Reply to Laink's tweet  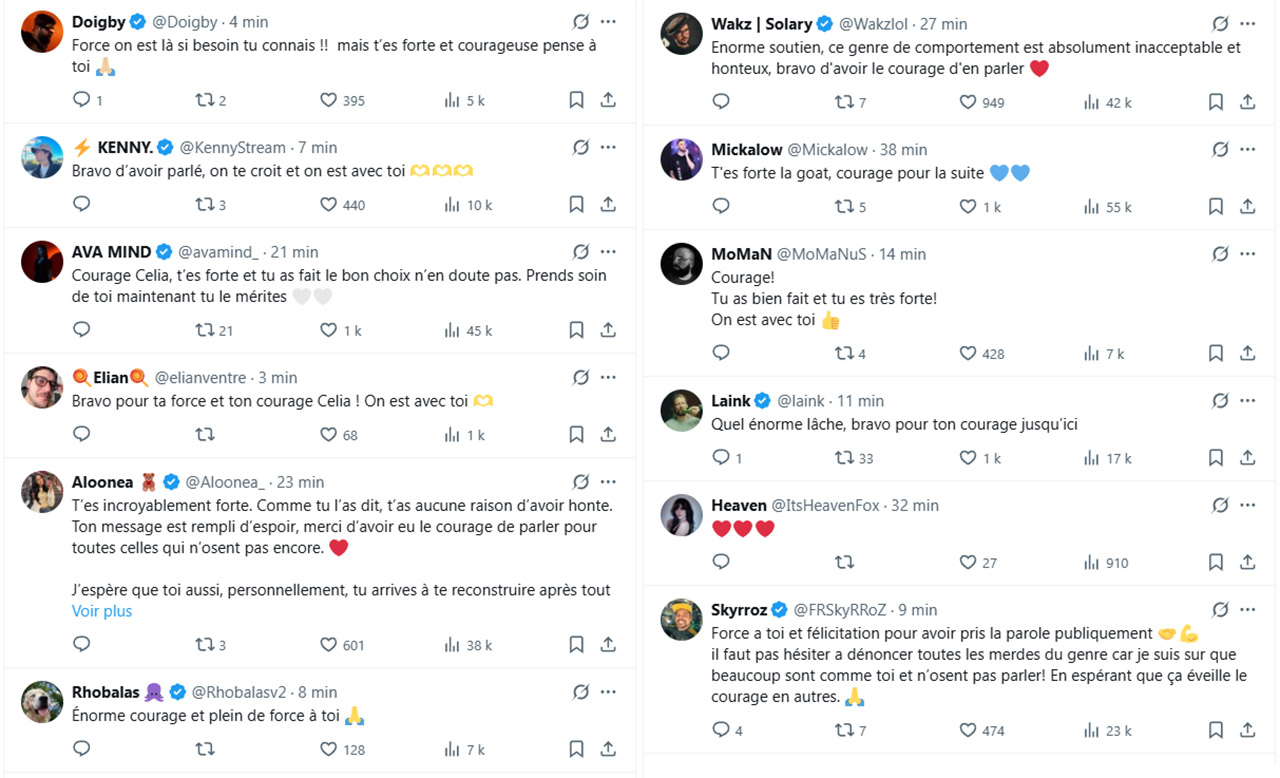click(x=721, y=458)
